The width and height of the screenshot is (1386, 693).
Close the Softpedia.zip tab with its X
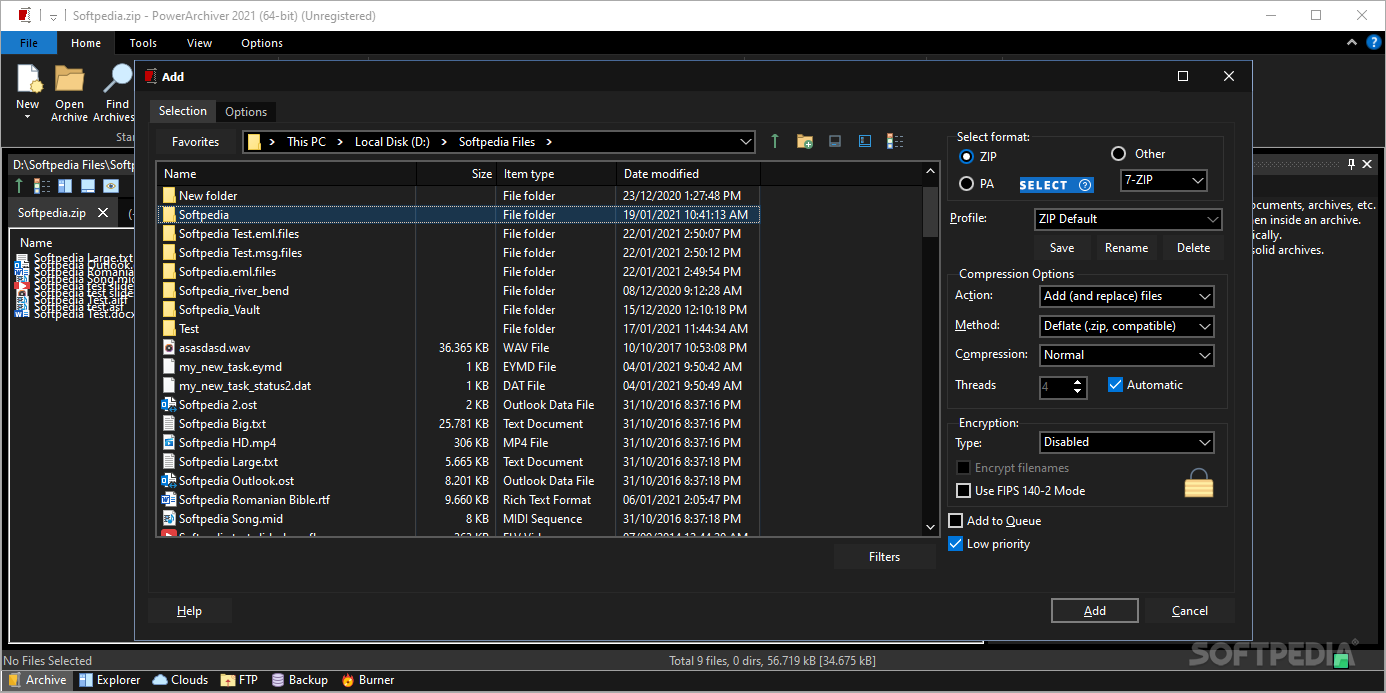tap(102, 213)
